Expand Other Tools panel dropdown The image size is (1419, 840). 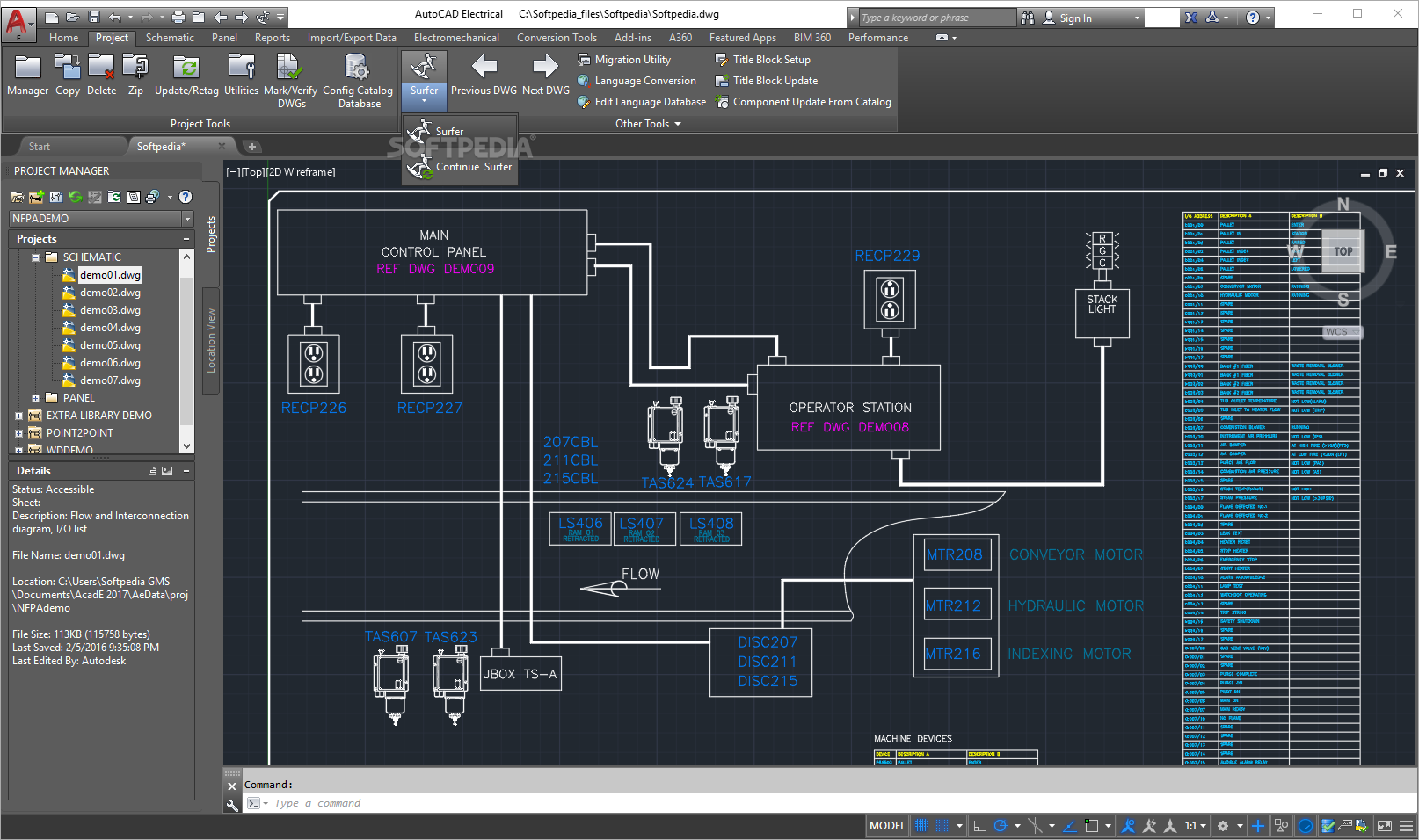click(x=649, y=124)
